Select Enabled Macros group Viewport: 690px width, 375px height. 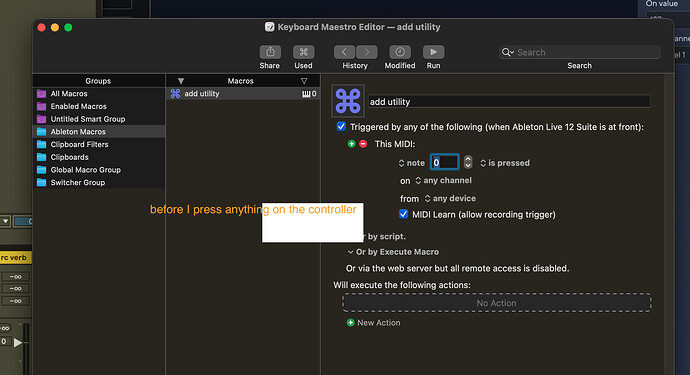click(99, 107)
